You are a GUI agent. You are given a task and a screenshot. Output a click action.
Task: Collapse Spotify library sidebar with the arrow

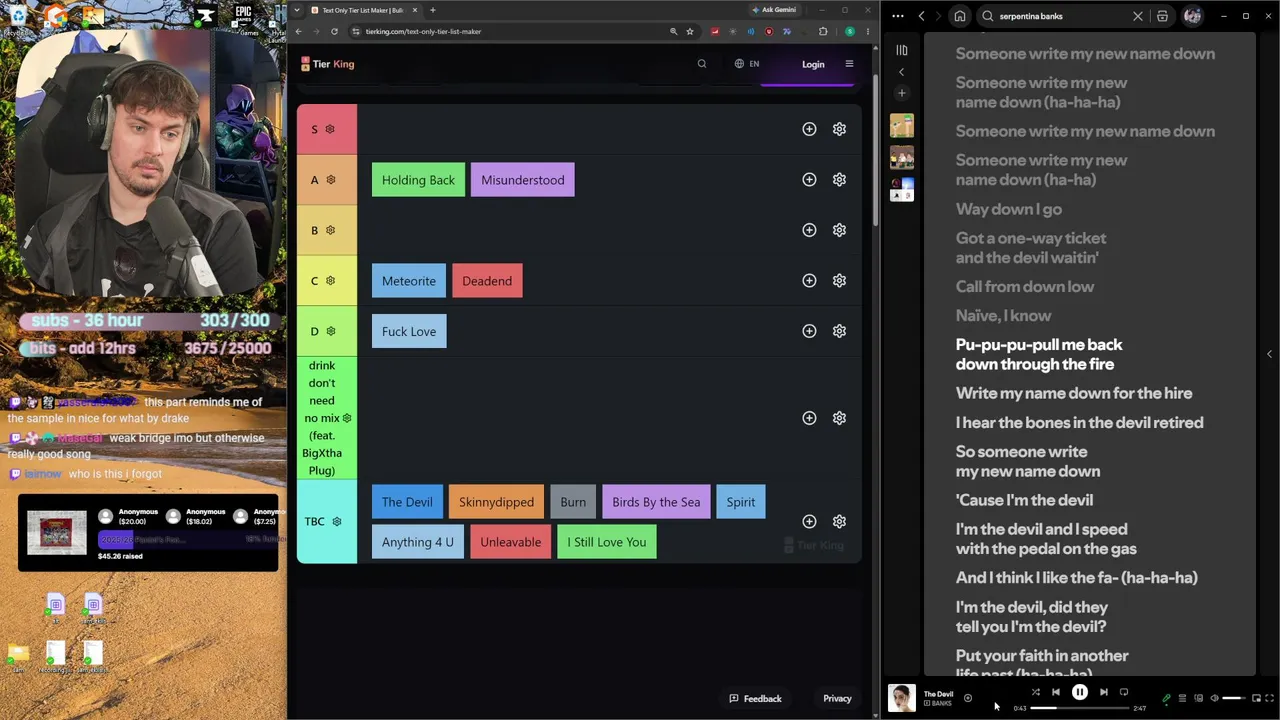point(901,72)
